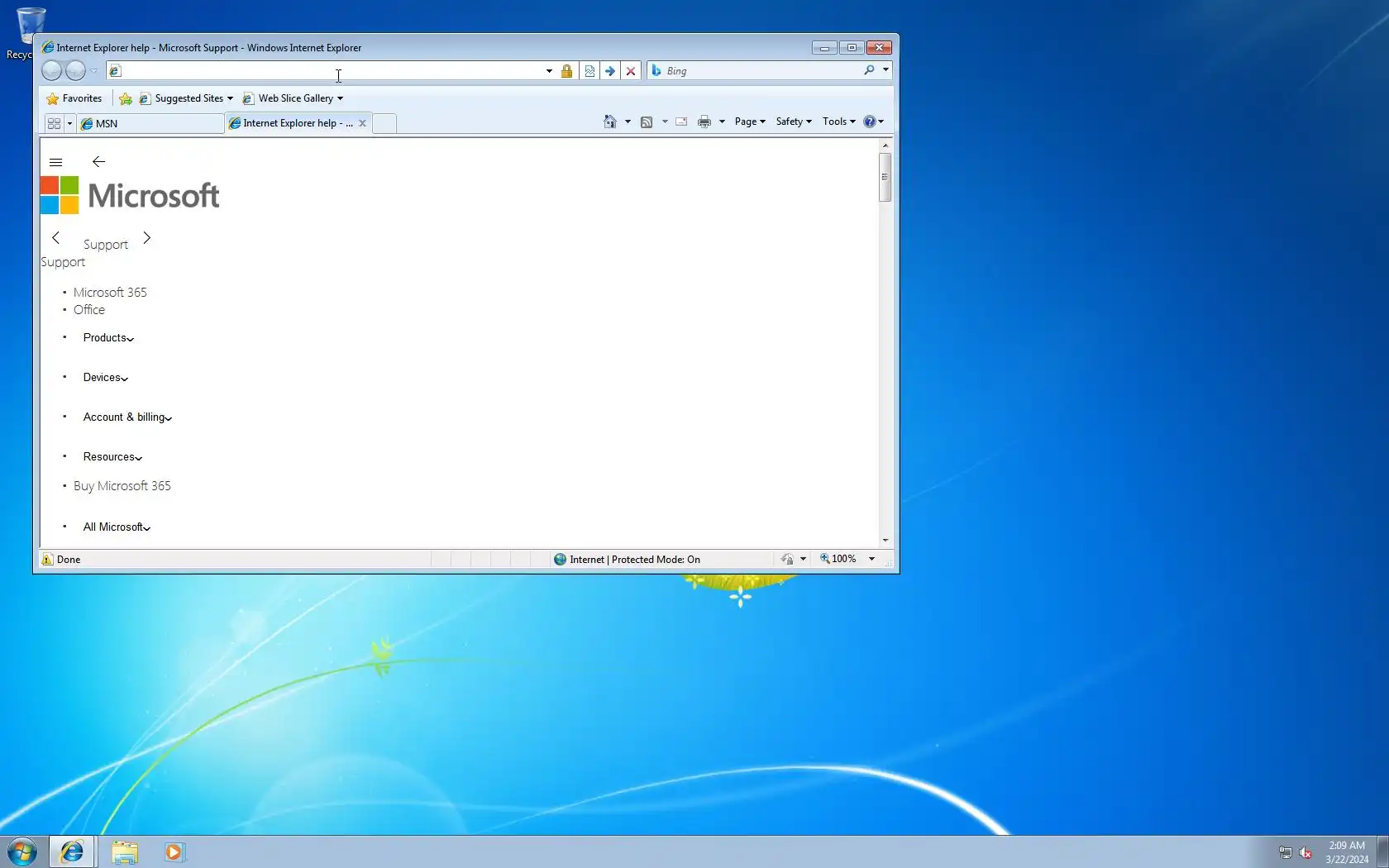Click the vertical scrollbar thumb
The height and width of the screenshot is (868, 1389).
pos(885,177)
